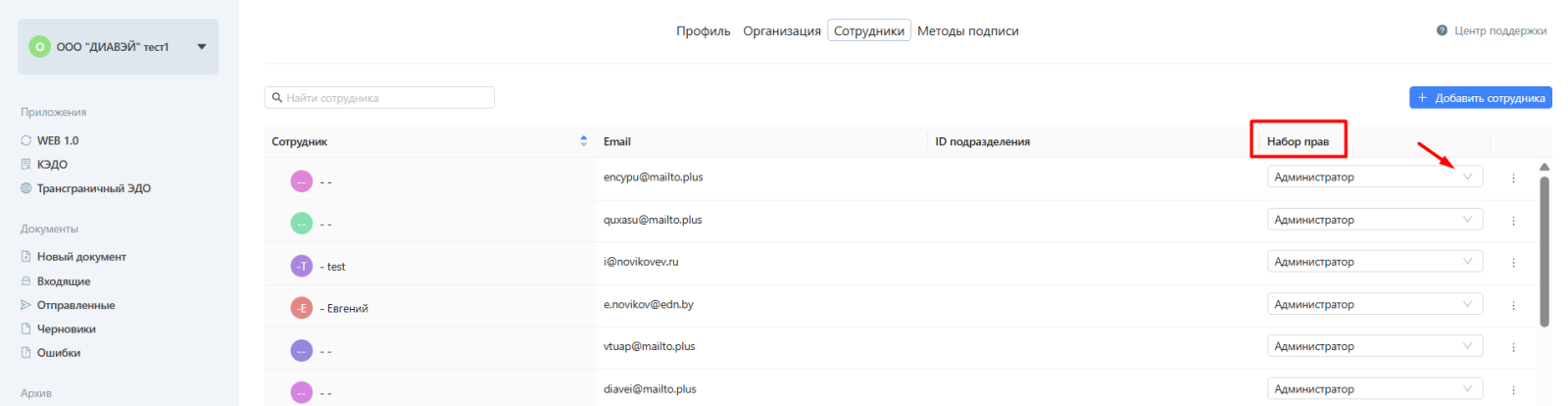Screen dimensions: 1568x406
Task: Open the Организация tab
Action: pyautogui.click(x=781, y=31)
